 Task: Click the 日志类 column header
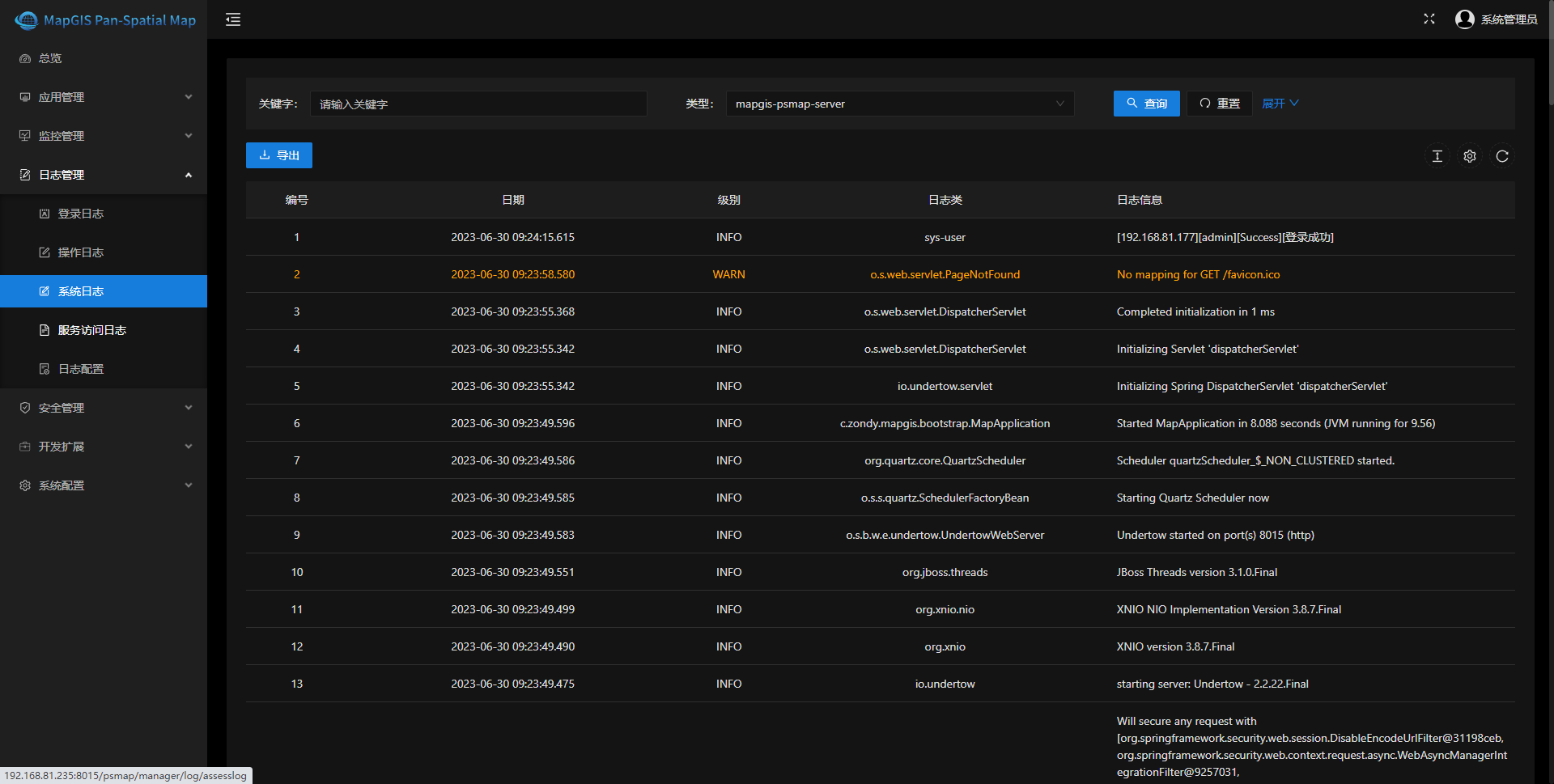[x=945, y=200]
